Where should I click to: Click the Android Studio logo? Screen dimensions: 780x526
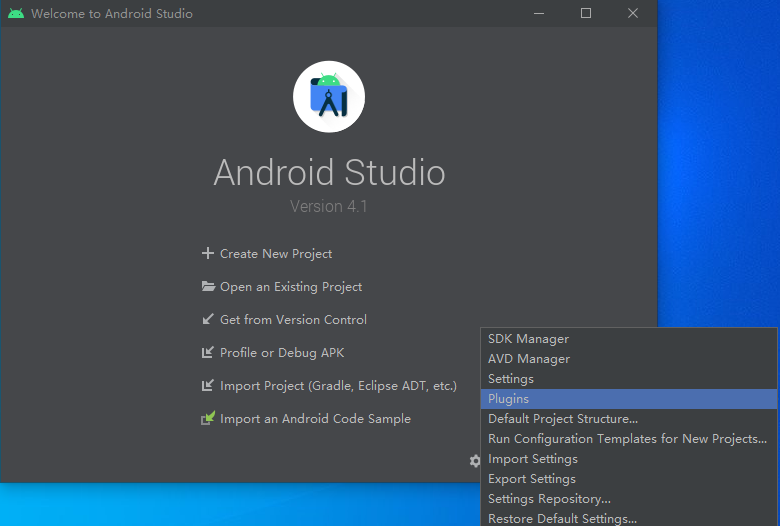pyautogui.click(x=329, y=97)
